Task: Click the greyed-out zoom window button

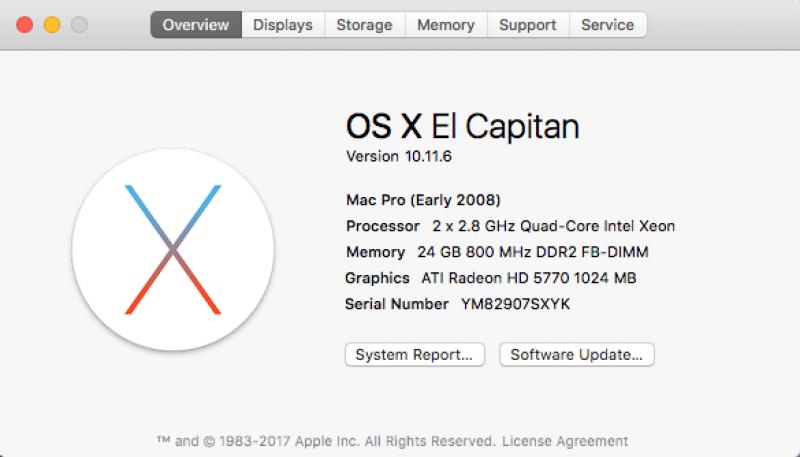Action: (x=79, y=24)
